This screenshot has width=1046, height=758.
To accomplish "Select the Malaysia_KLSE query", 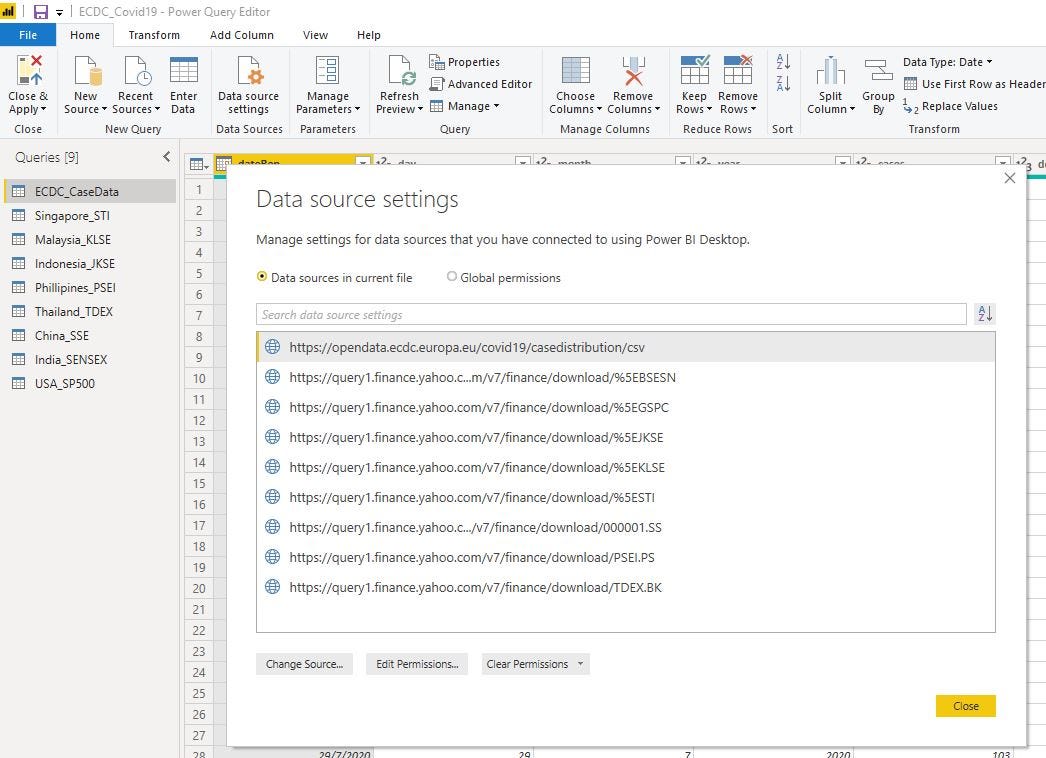I will pos(90,240).
